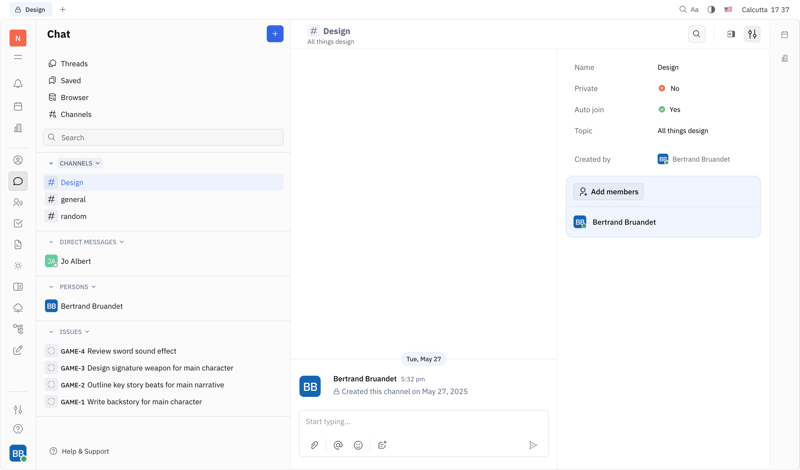Collapse the DIRECT MESSAGES group arrow
The height and width of the screenshot is (470, 800).
point(51,242)
